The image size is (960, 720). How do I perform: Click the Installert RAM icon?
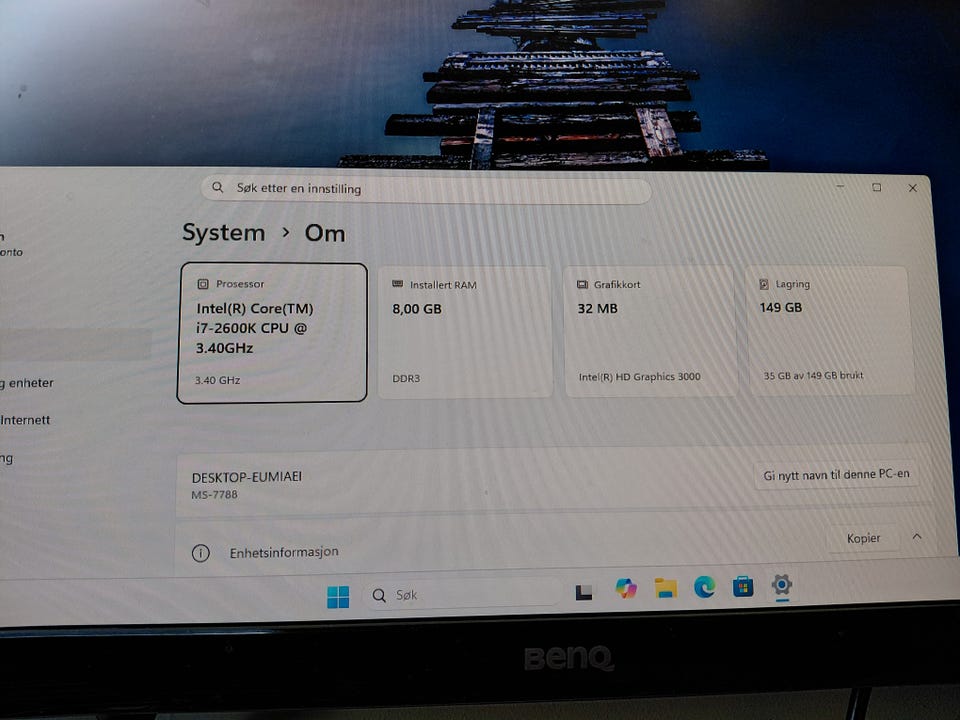(x=397, y=284)
